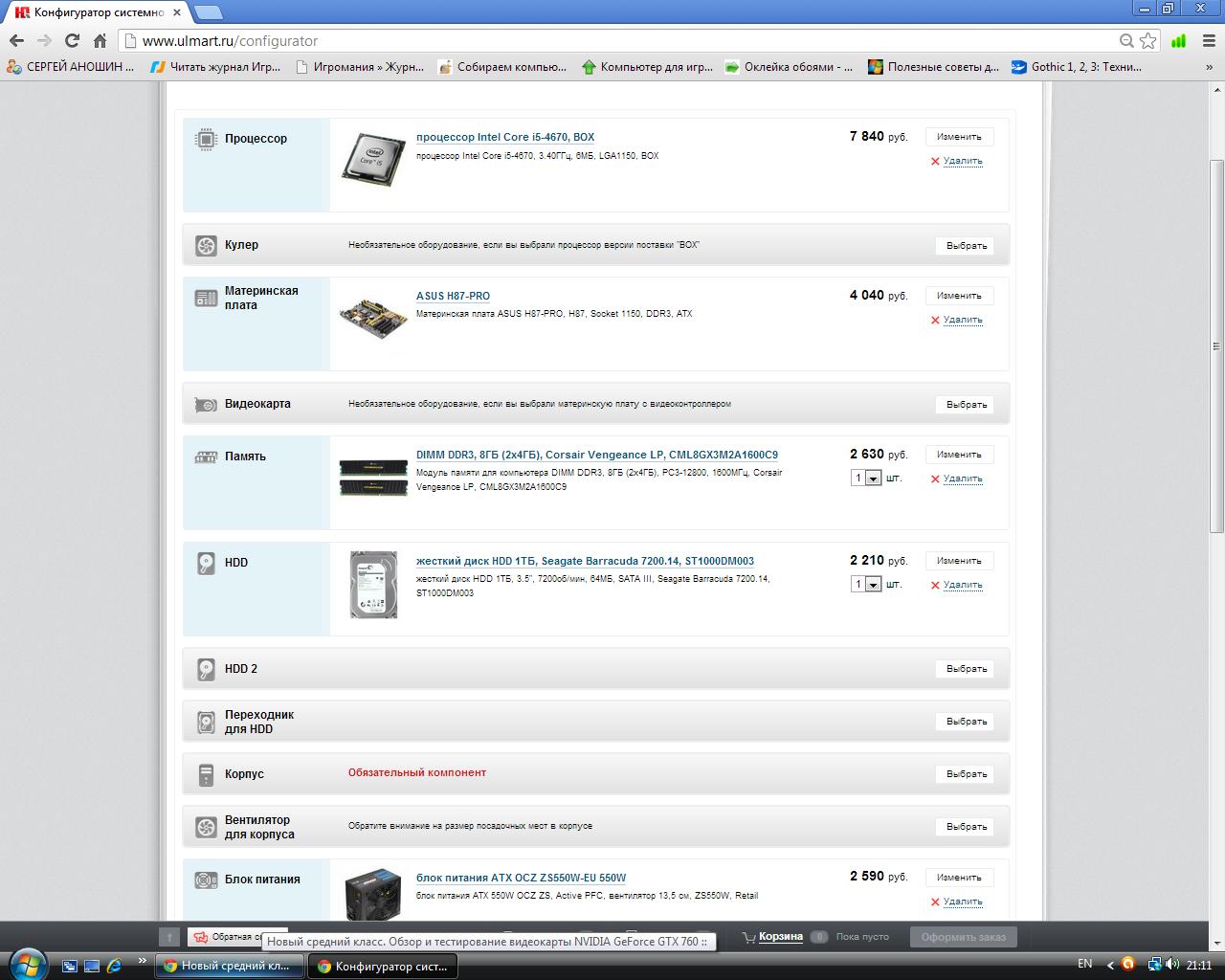Image resolution: width=1225 pixels, height=980 pixels.
Task: Click the Кулер fan icon
Action: 206,246
